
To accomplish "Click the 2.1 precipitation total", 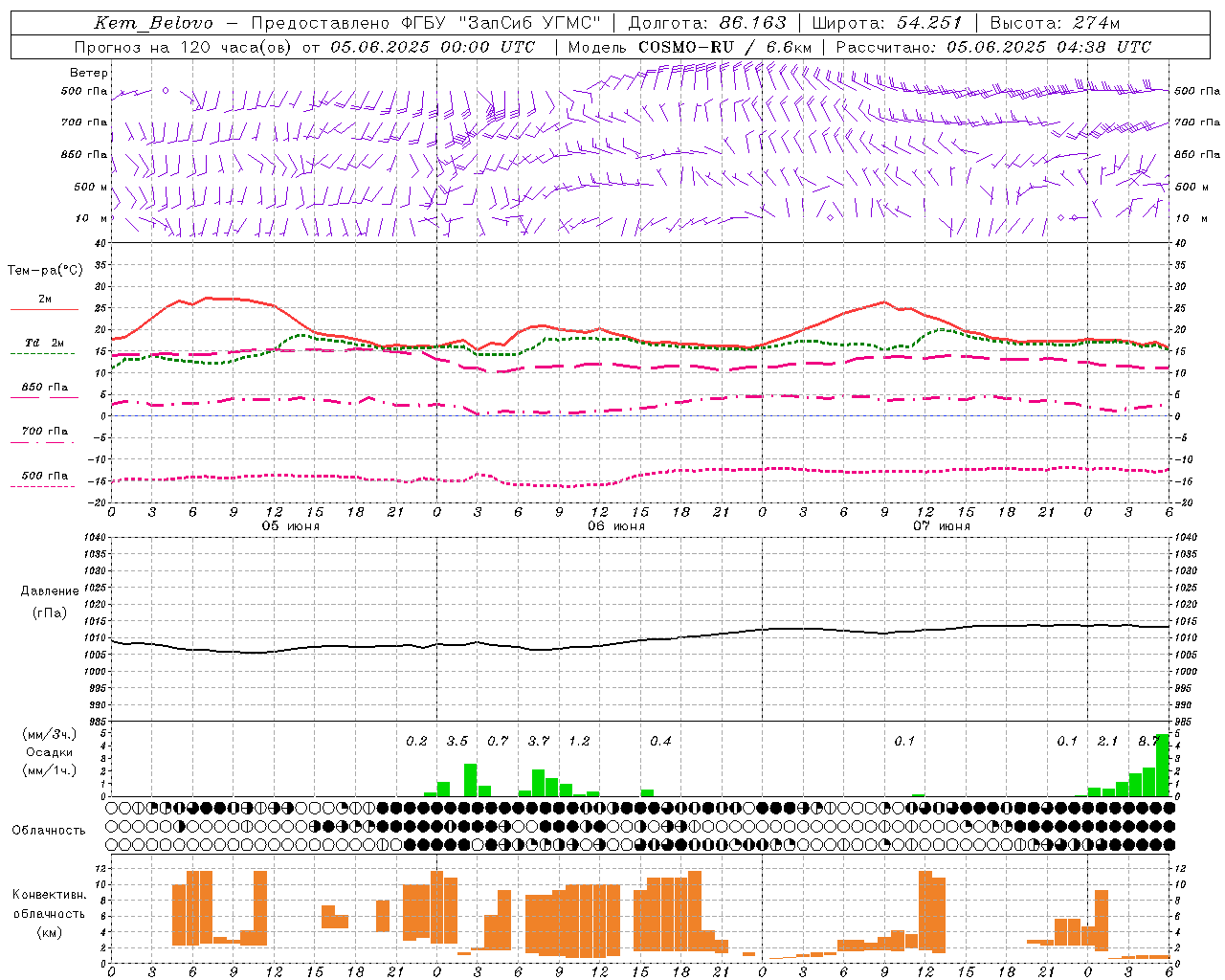I will [1107, 741].
